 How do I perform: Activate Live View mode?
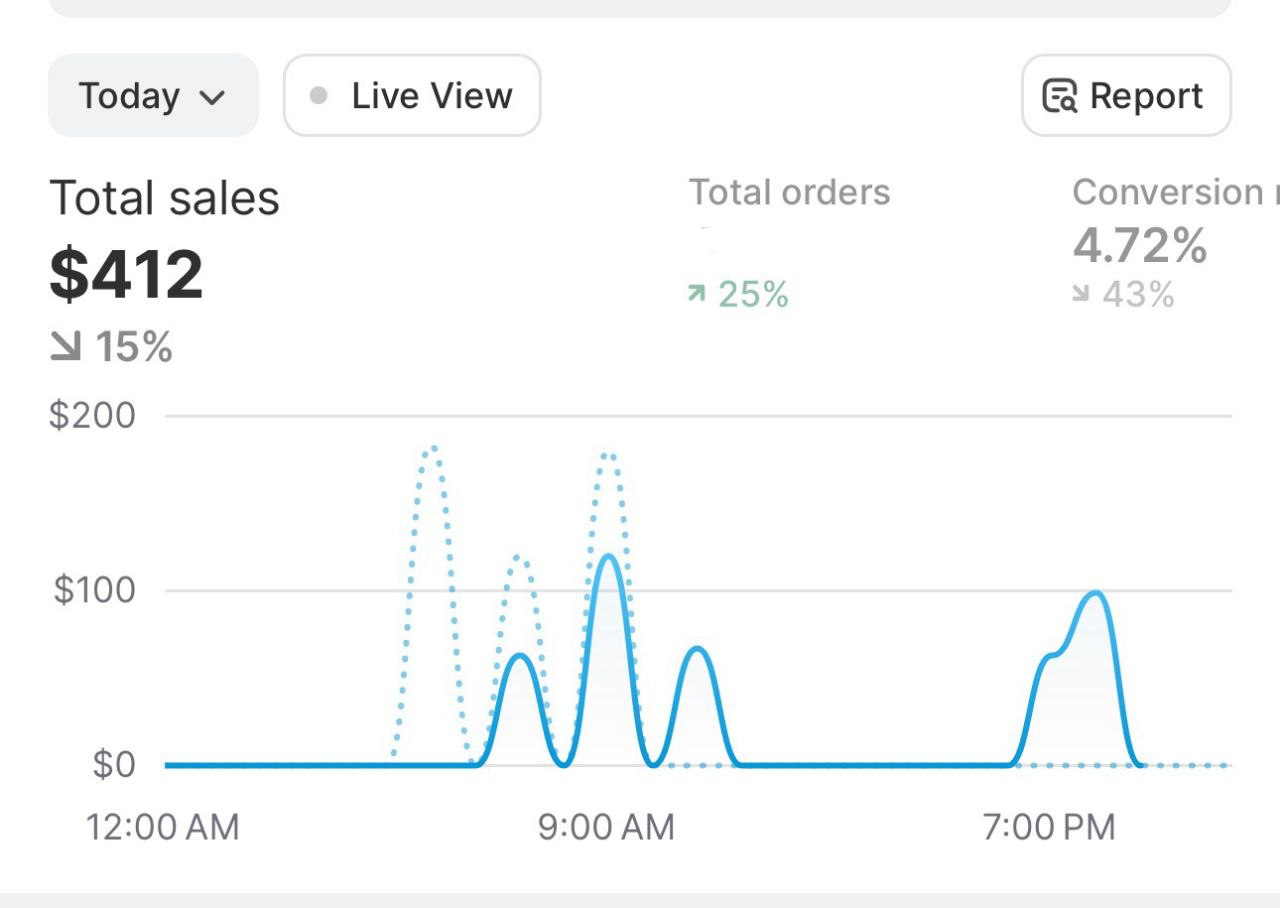411,96
